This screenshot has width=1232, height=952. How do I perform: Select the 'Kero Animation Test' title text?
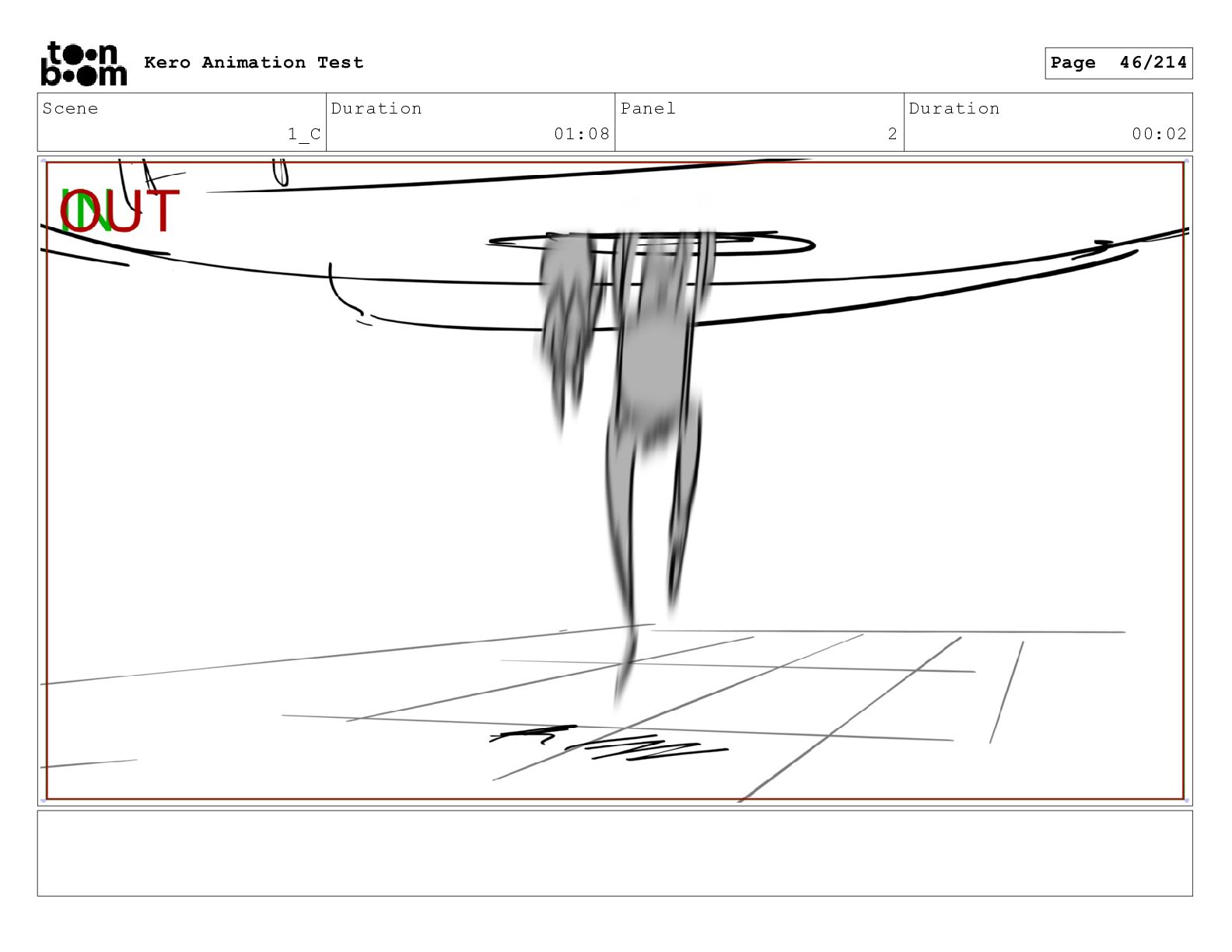point(254,62)
